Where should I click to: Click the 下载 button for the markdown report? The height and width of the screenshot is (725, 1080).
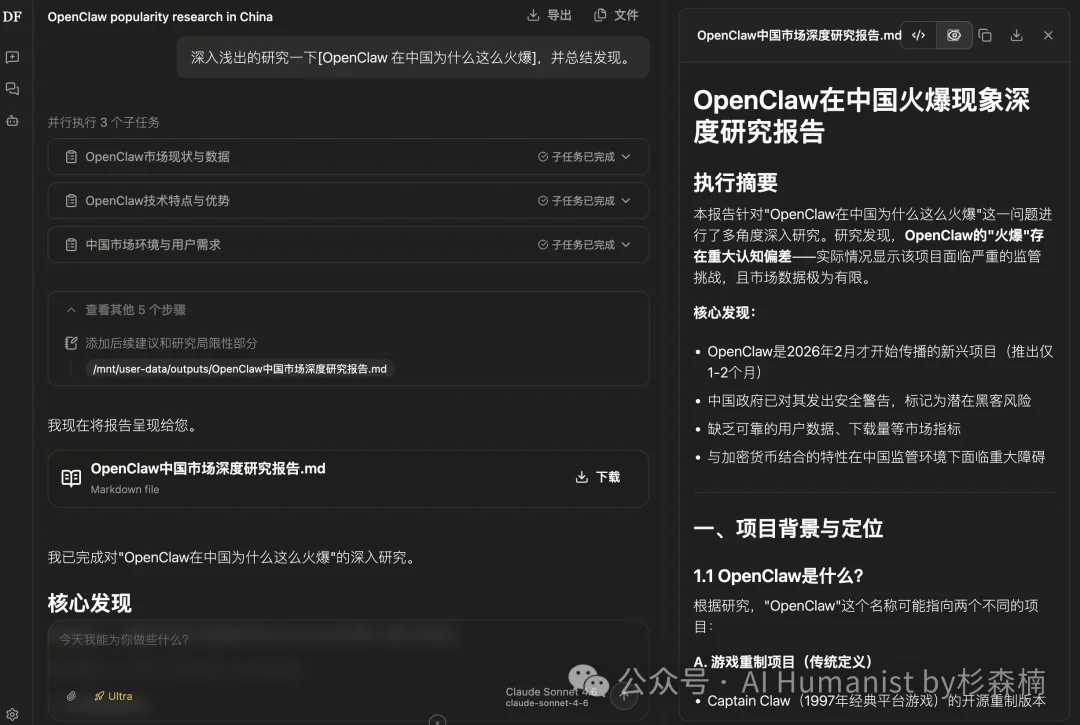point(597,477)
